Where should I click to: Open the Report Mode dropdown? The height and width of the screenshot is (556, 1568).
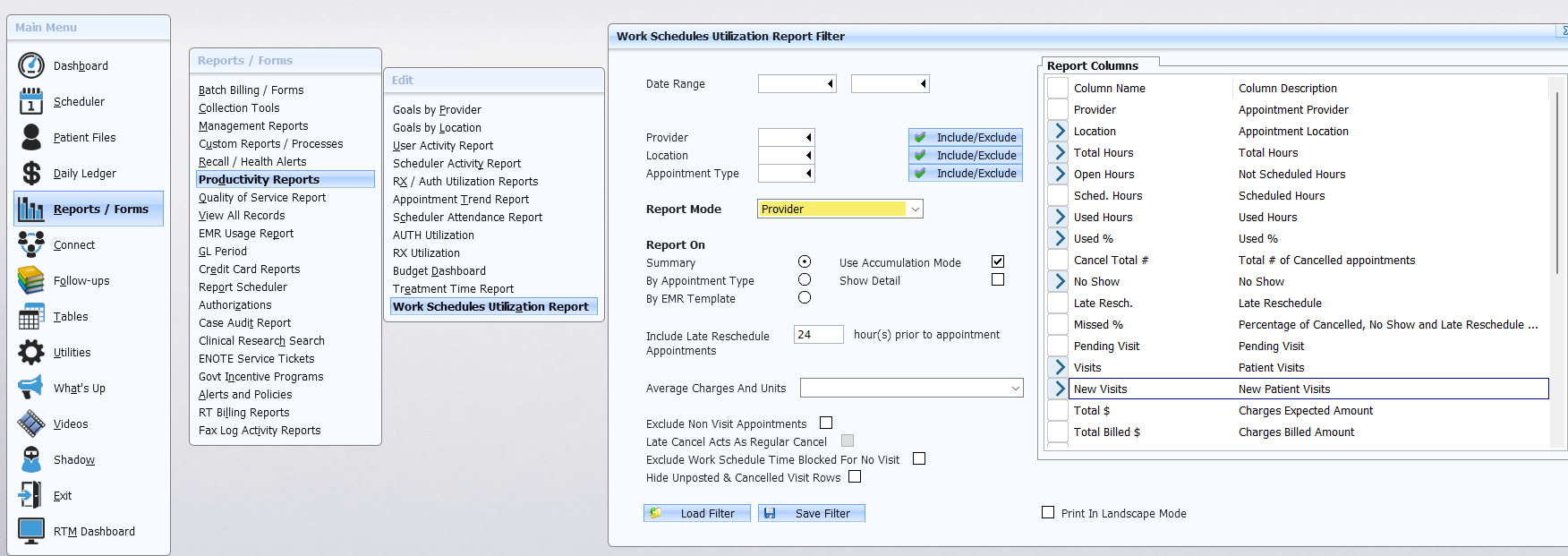[915, 209]
